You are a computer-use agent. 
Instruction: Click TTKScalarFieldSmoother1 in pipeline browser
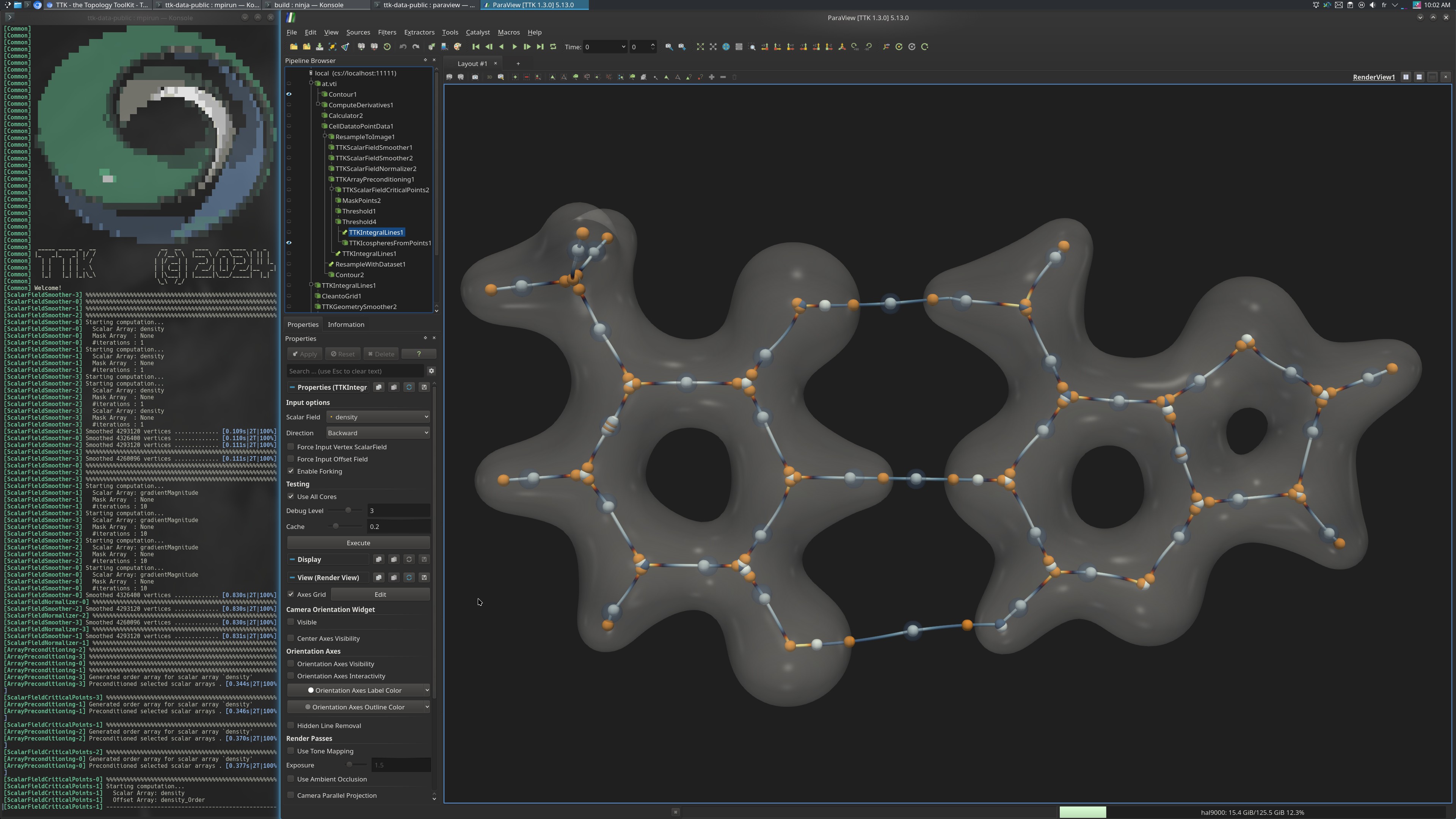(374, 147)
